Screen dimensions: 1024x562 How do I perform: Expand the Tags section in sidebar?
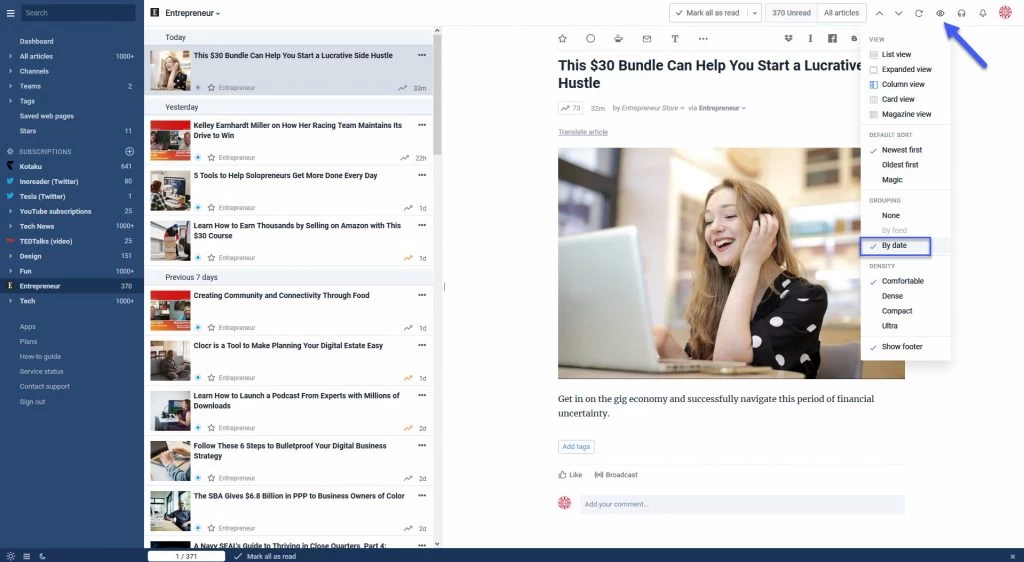coord(10,101)
